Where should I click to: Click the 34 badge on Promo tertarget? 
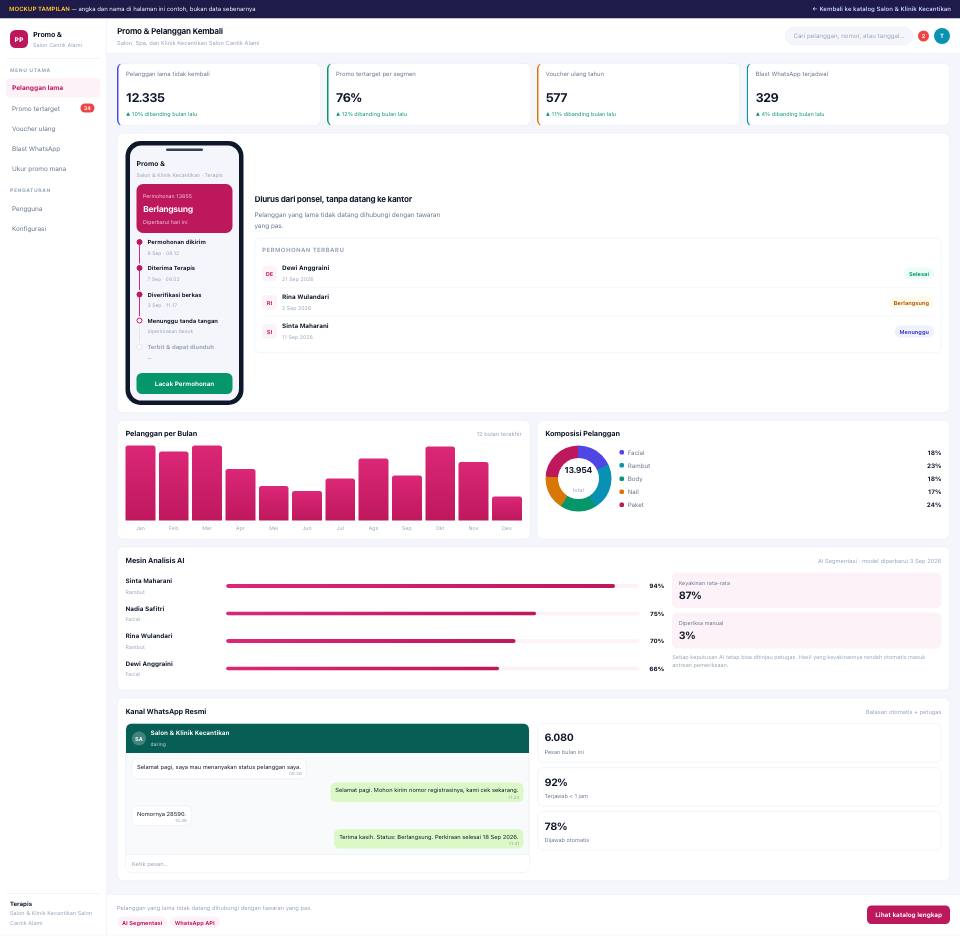click(88, 108)
